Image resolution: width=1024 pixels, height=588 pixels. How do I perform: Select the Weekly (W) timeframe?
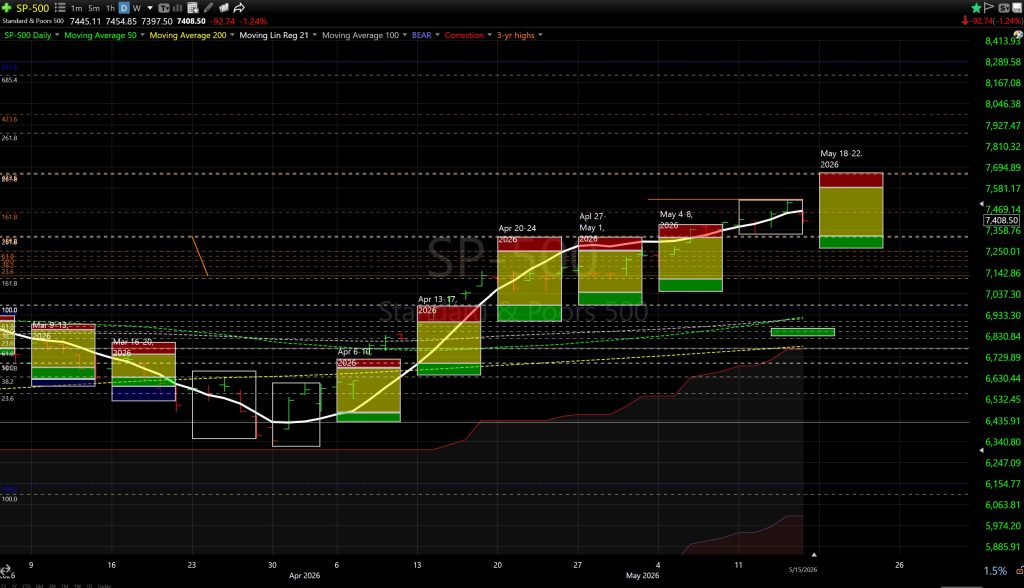click(x=136, y=8)
